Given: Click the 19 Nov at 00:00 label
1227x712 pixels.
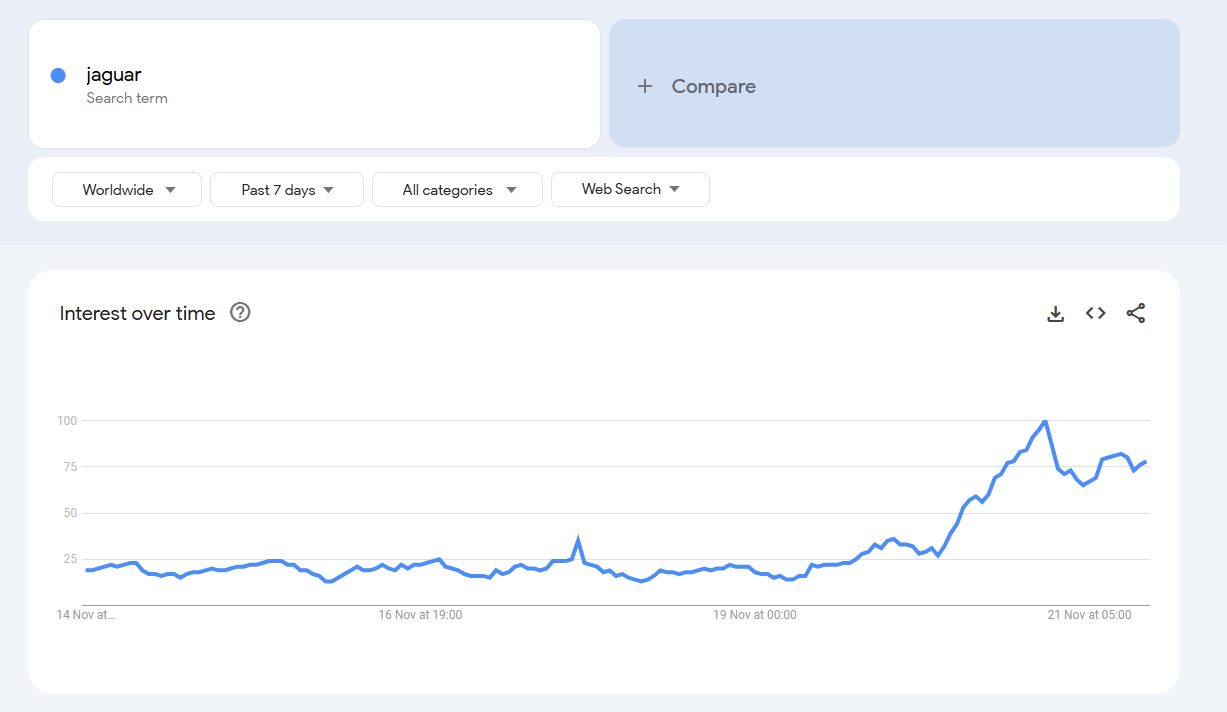Looking at the screenshot, I should coord(755,615).
